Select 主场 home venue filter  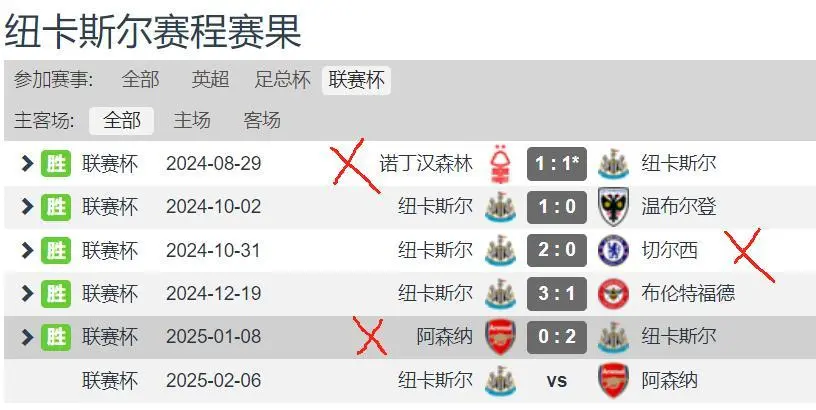(x=192, y=121)
